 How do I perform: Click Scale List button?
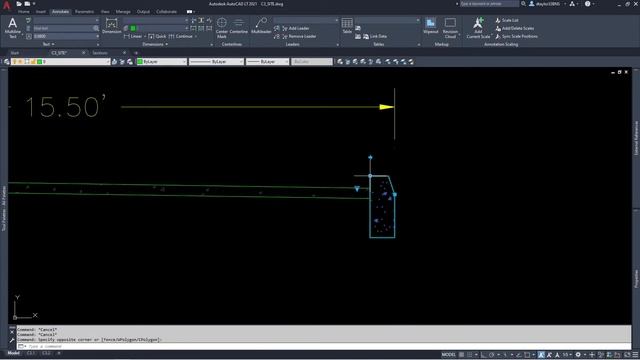click(x=507, y=20)
